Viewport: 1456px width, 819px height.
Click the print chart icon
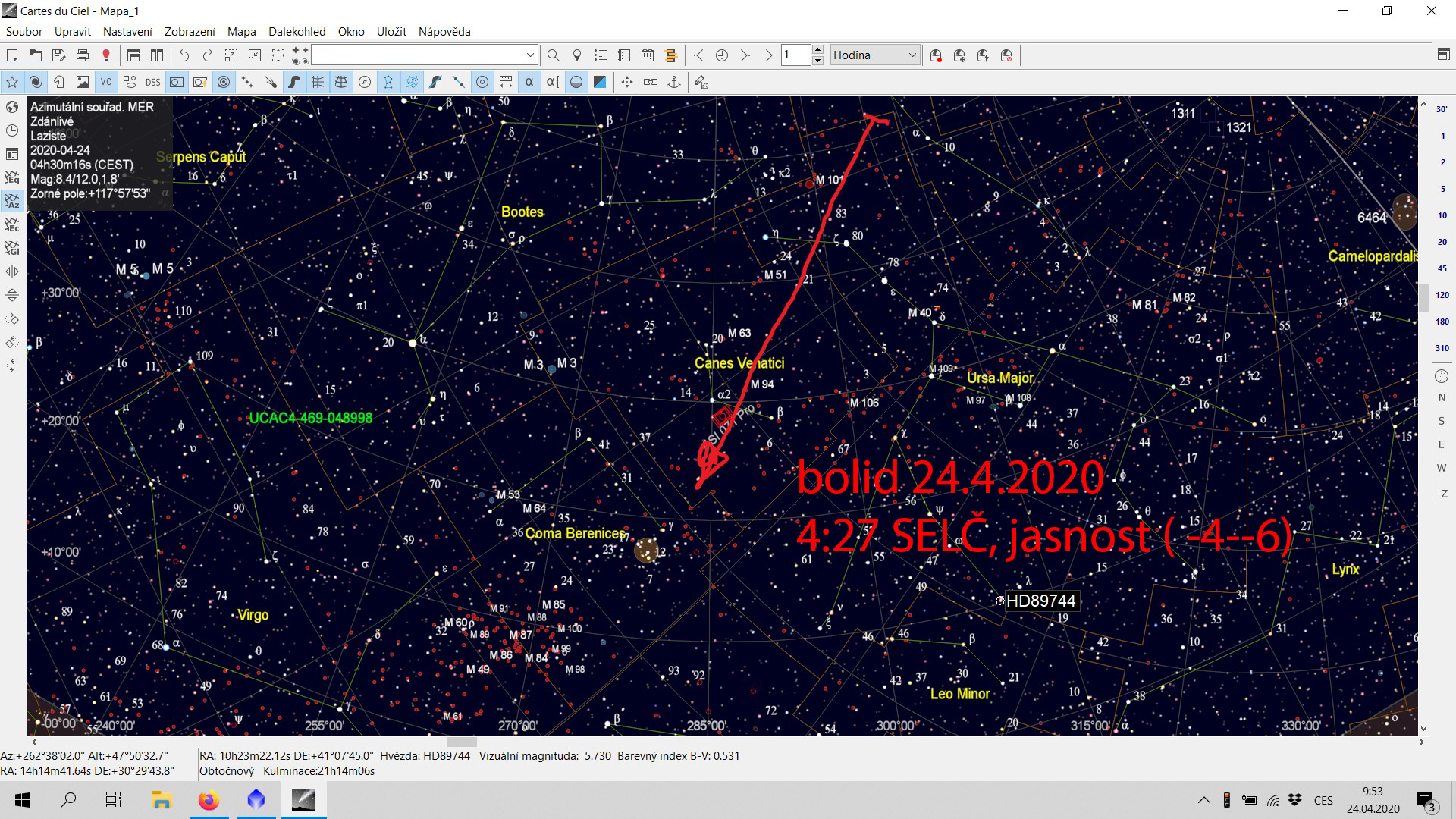pos(83,55)
